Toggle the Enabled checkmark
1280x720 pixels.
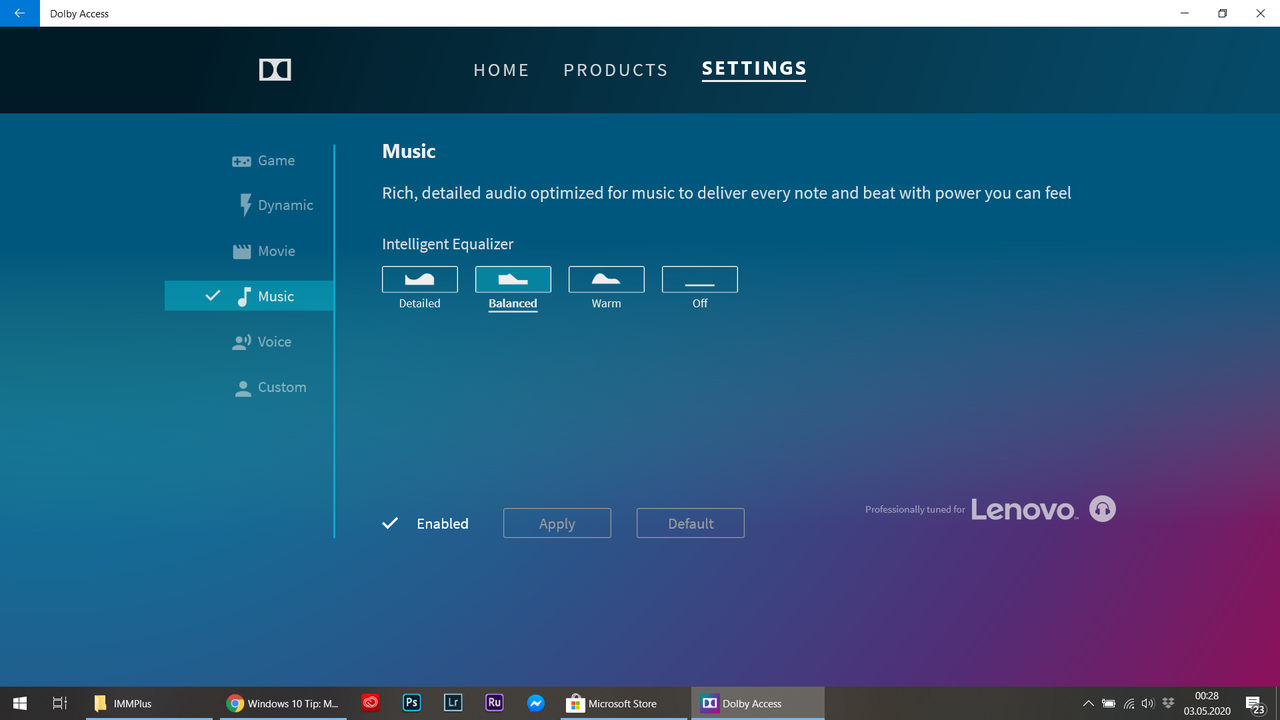[x=391, y=523]
